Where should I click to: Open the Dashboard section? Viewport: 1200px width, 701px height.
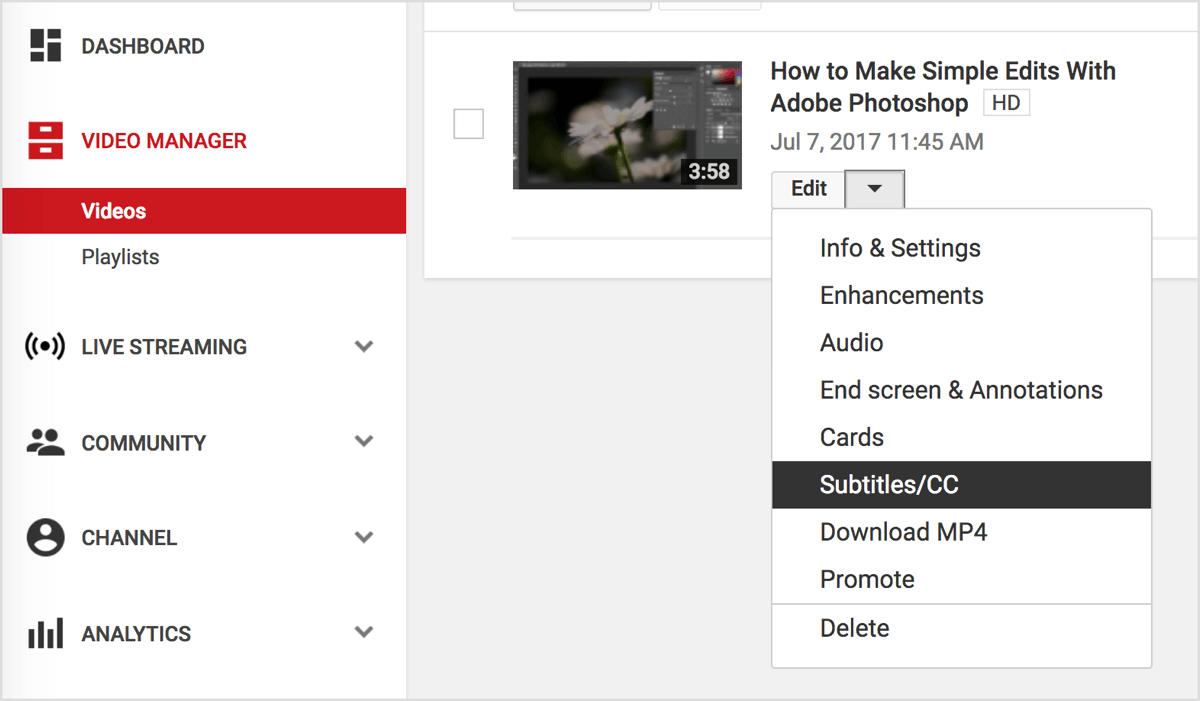click(143, 46)
